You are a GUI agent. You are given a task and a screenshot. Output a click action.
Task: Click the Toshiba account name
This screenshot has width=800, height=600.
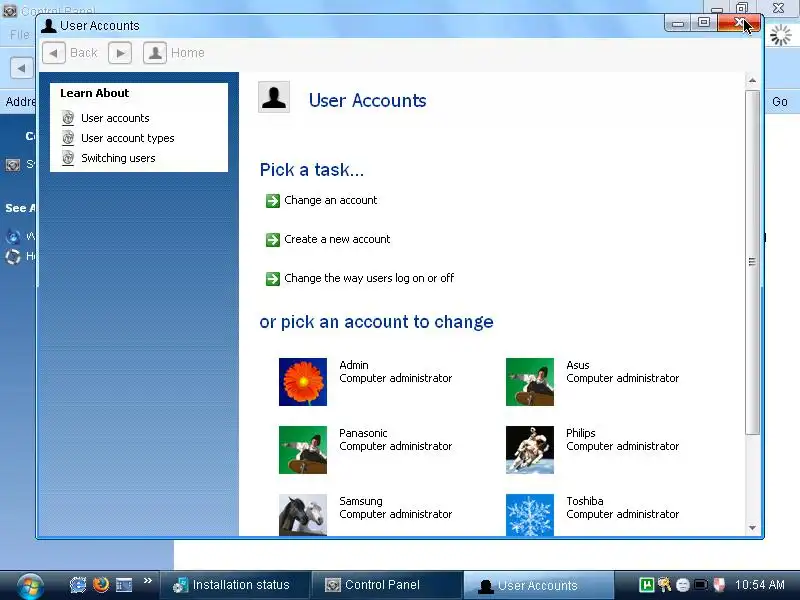pos(585,501)
